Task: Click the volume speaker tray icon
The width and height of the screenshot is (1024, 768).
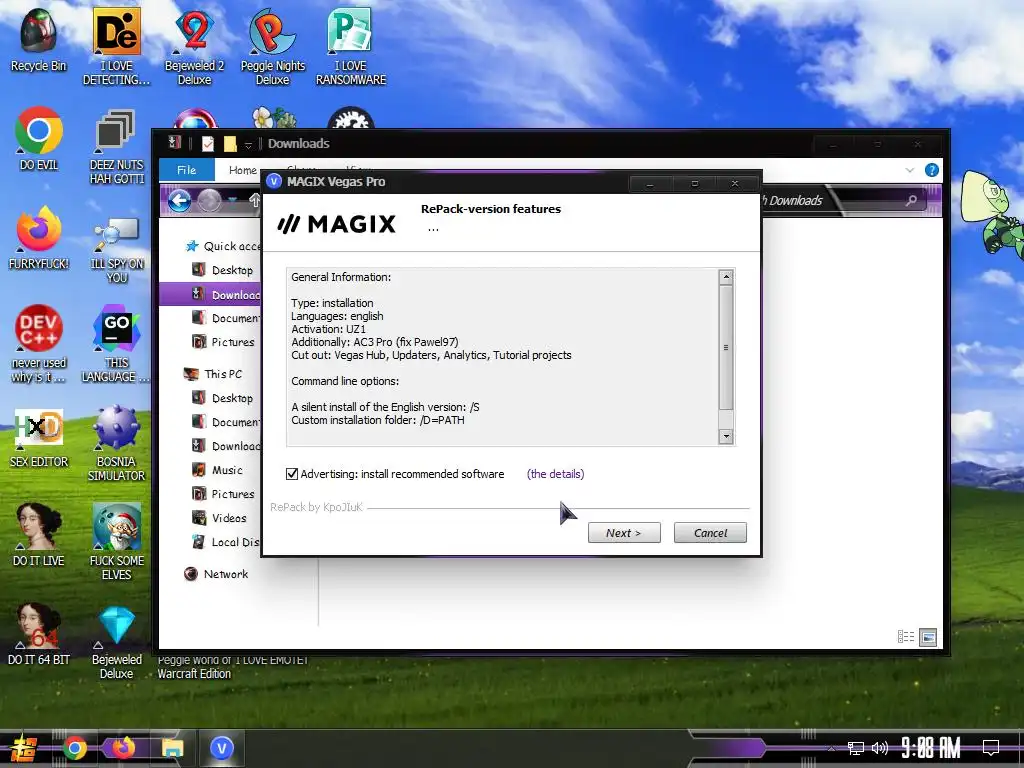Action: coord(880,748)
